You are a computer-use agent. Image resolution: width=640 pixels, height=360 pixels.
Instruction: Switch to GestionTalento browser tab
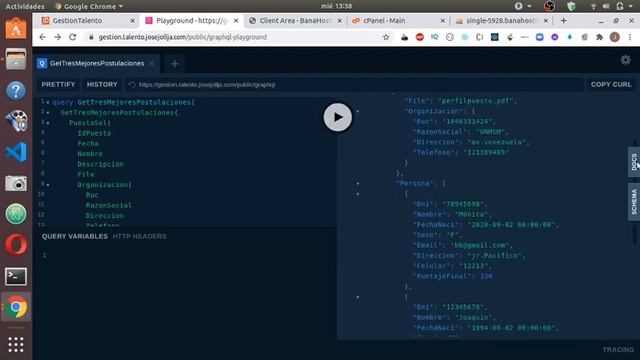pos(88,20)
